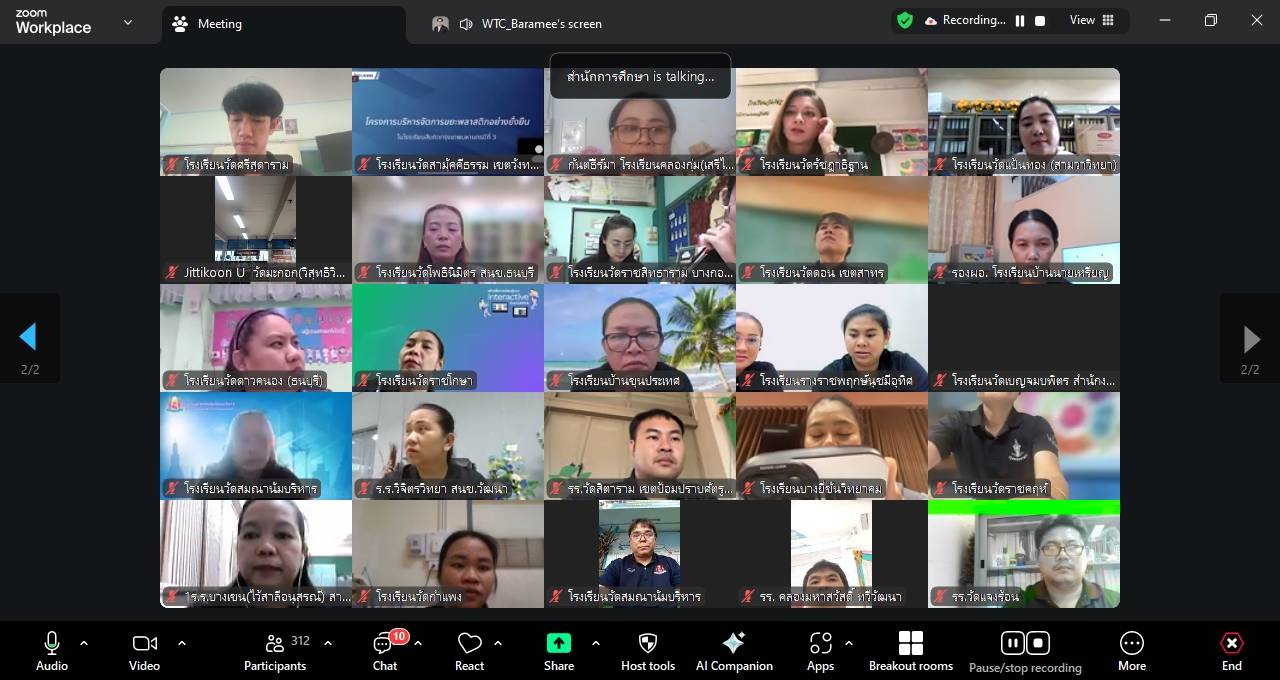
Task: Toggle microphone with Audio button
Action: tap(52, 651)
